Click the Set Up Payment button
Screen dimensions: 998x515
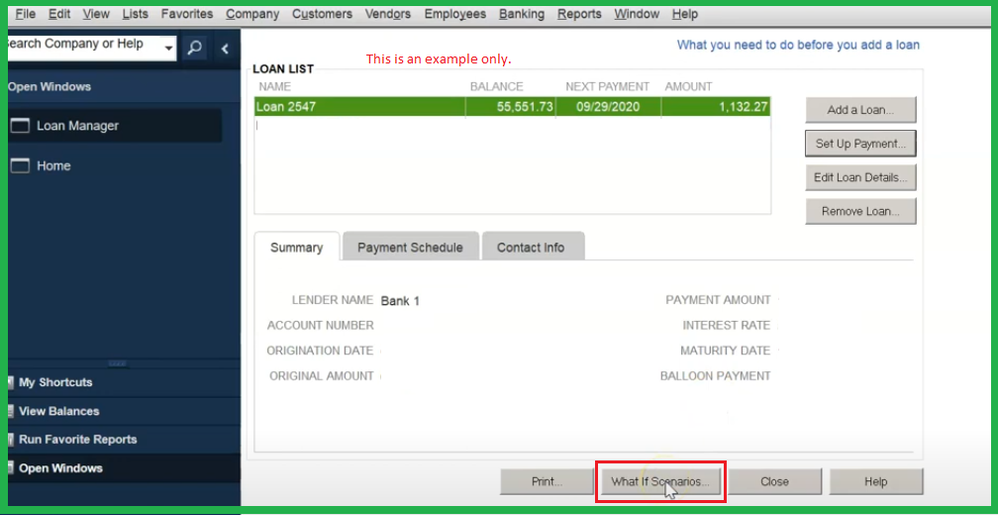click(861, 144)
